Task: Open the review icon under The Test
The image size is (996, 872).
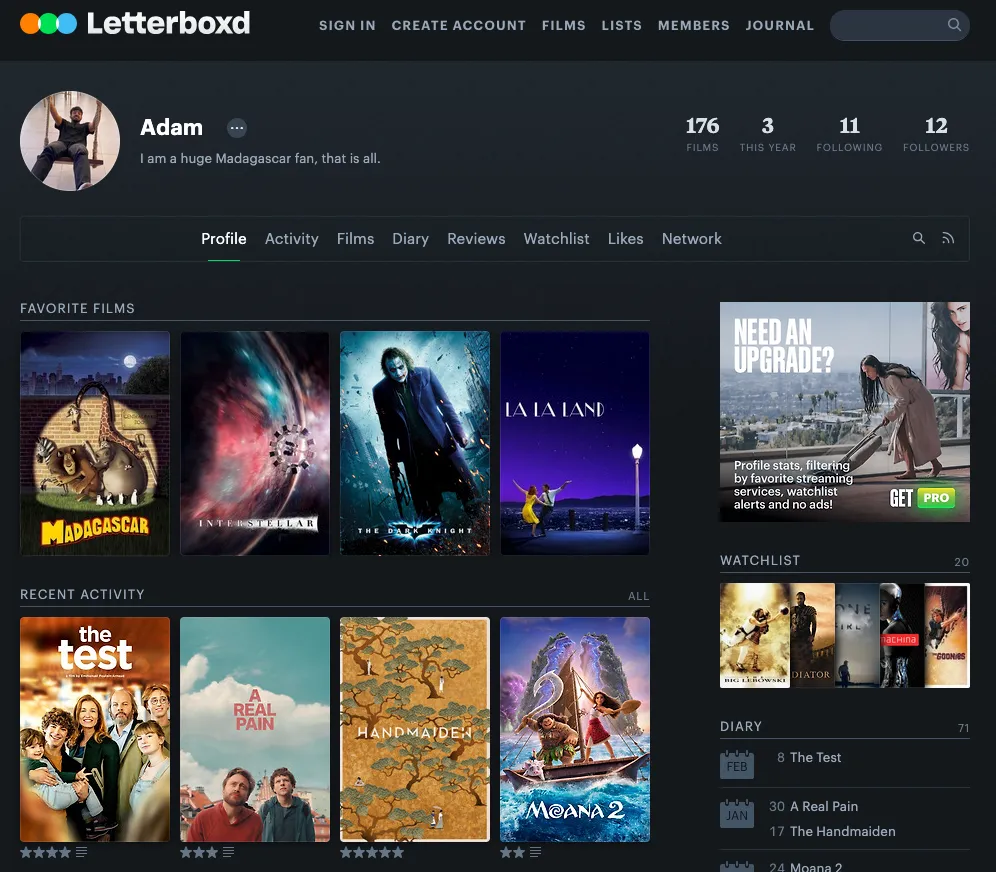Action: [81, 852]
